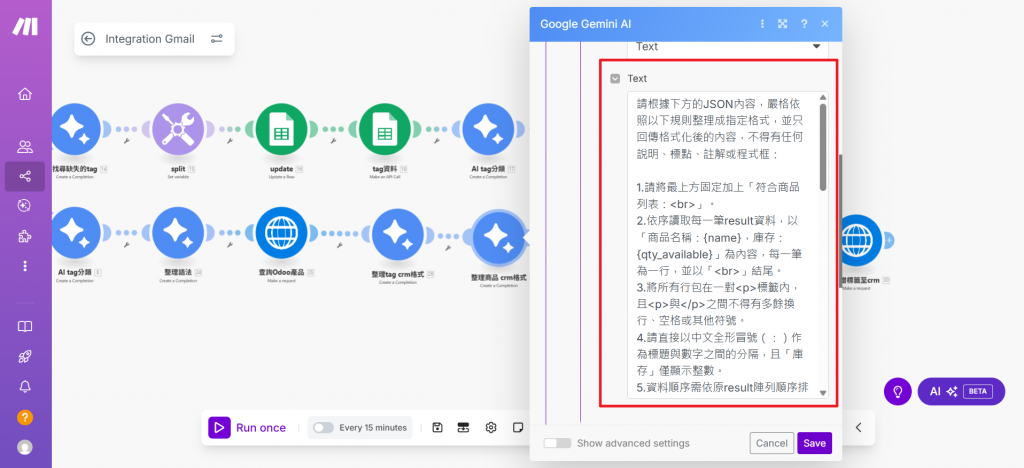Toggle the Every 15 minutes schedule switch
Screen dimensions: 1024x468
(323, 428)
